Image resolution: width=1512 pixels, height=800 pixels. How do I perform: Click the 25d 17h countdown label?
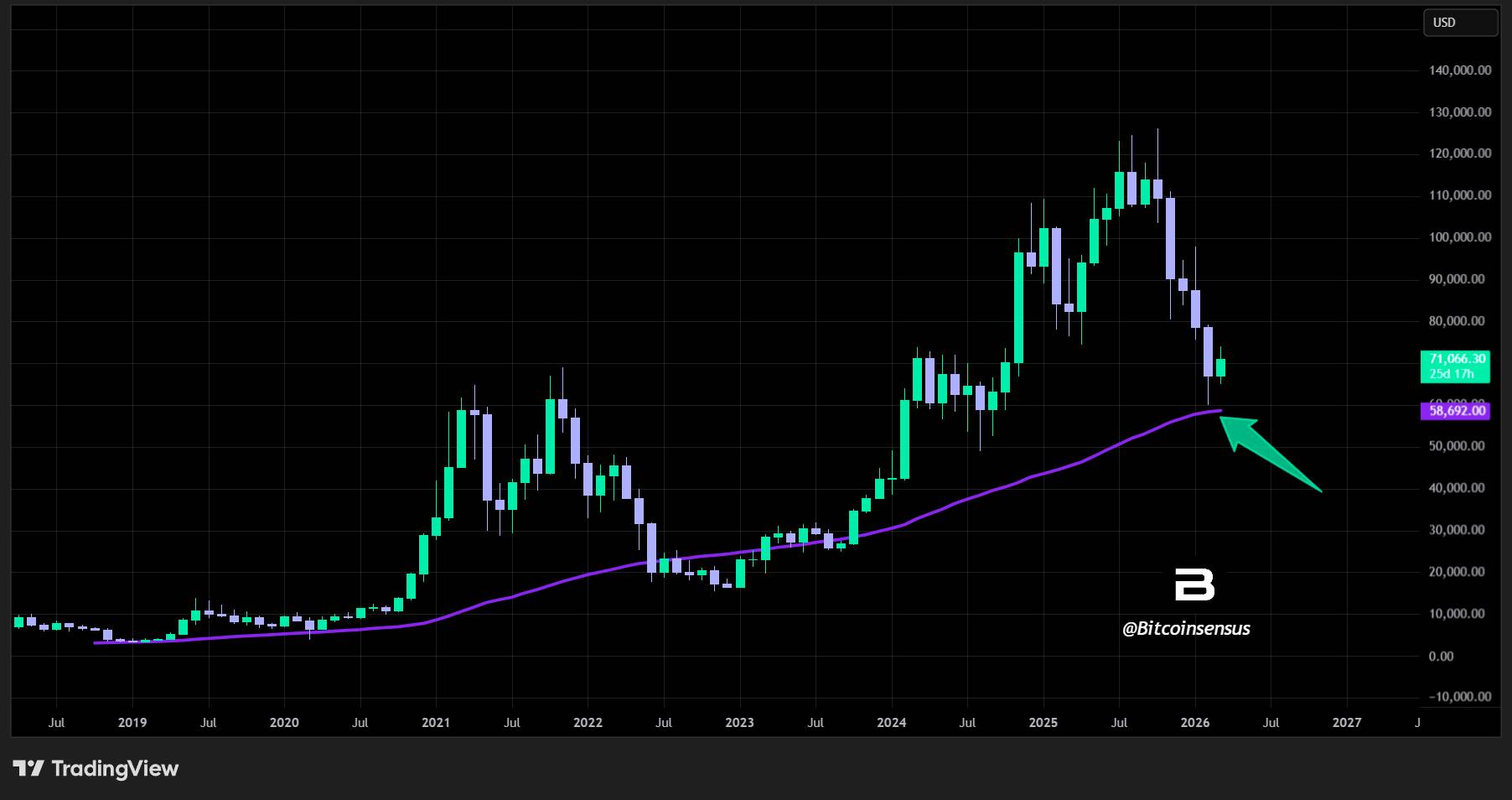point(1452,374)
